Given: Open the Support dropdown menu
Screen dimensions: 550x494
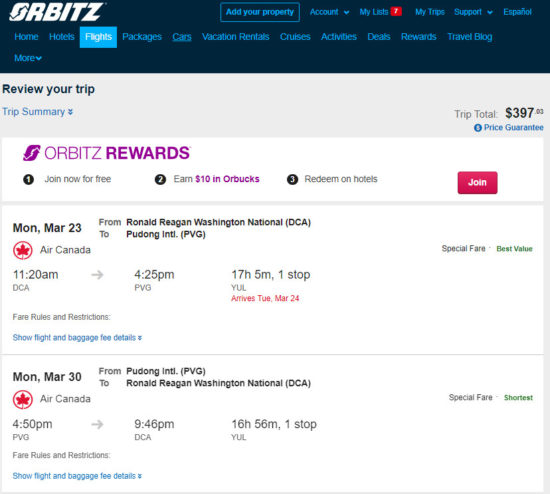Looking at the screenshot, I should (473, 12).
